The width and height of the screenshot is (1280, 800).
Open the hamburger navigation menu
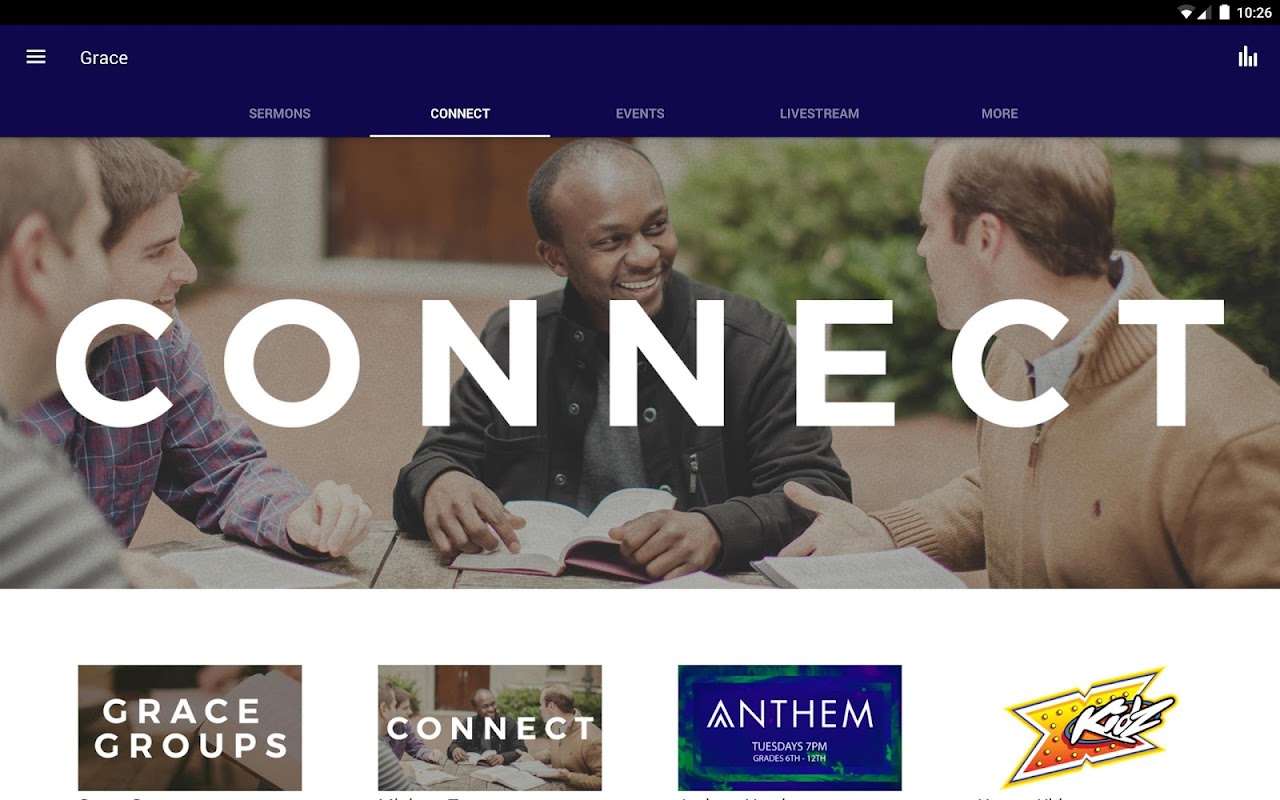click(36, 57)
